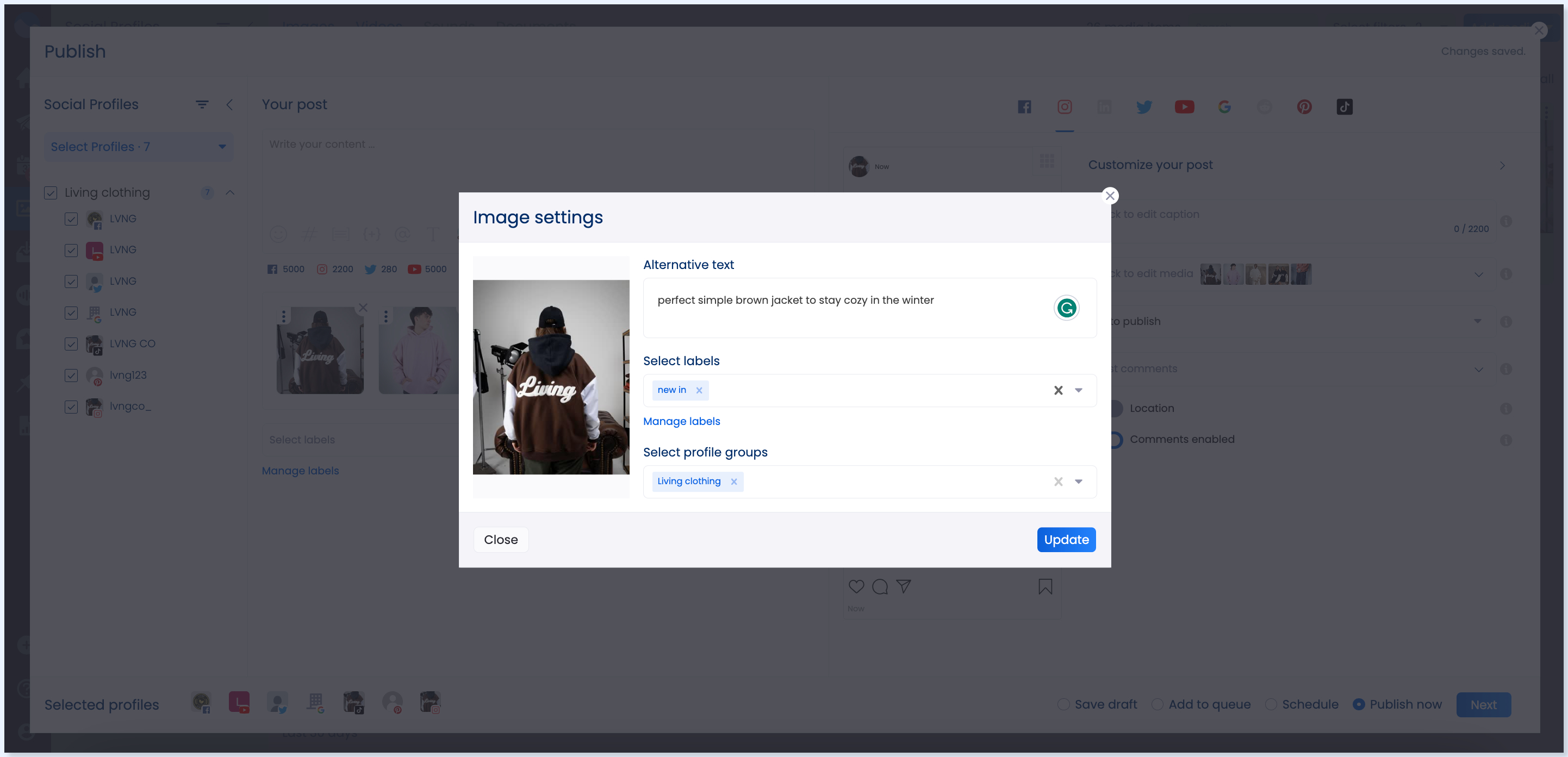Click the mention @ icon in editor

pyautogui.click(x=402, y=234)
